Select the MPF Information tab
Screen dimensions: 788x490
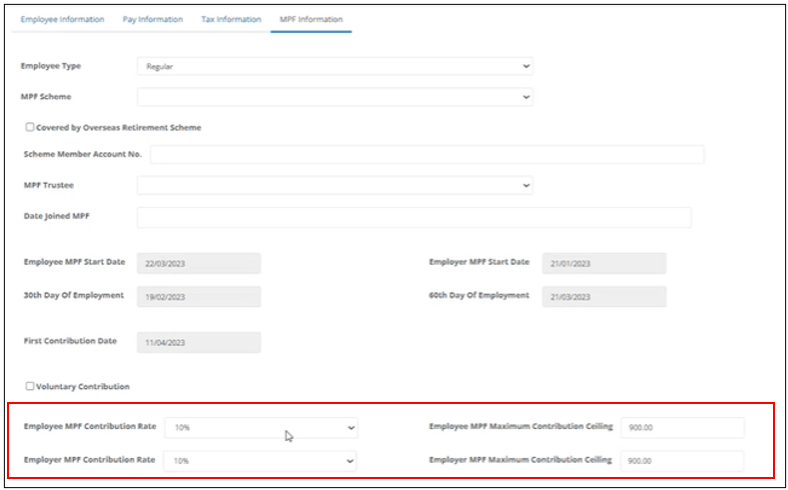tap(311, 20)
